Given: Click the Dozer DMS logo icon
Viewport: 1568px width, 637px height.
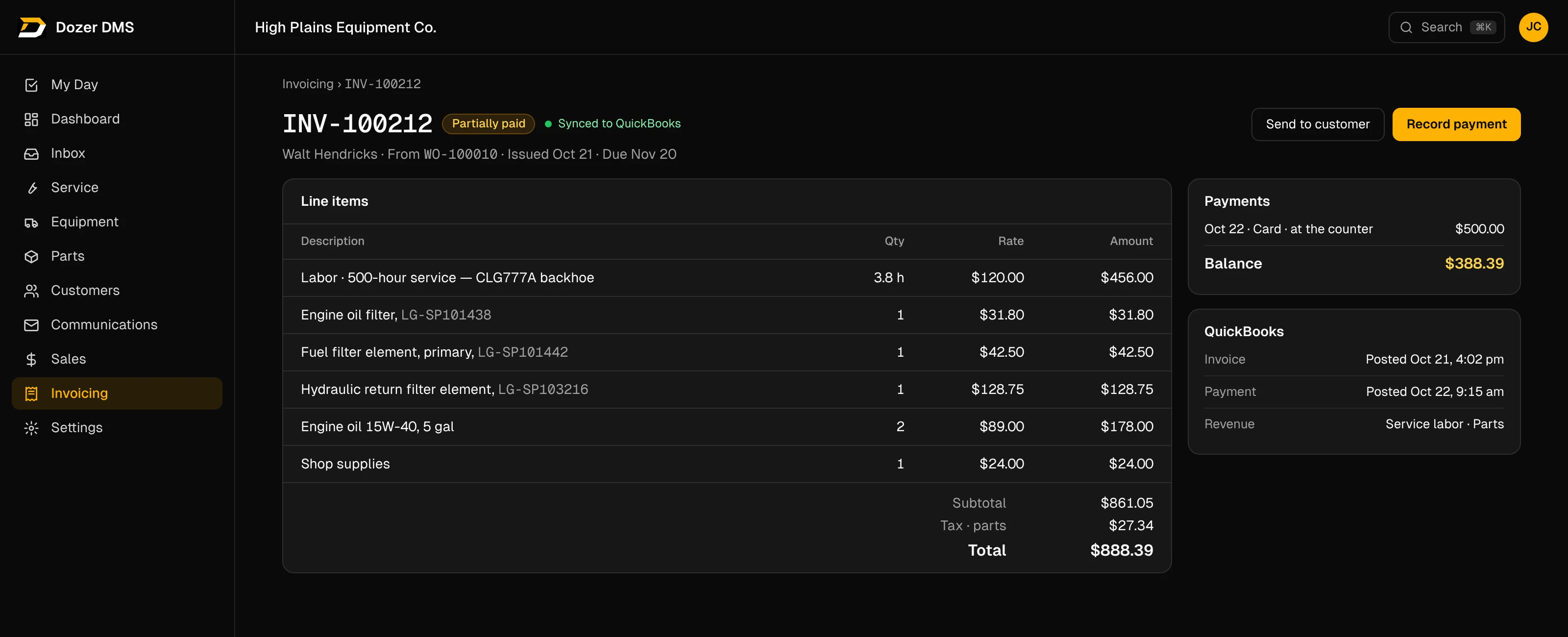Looking at the screenshot, I should (32, 27).
